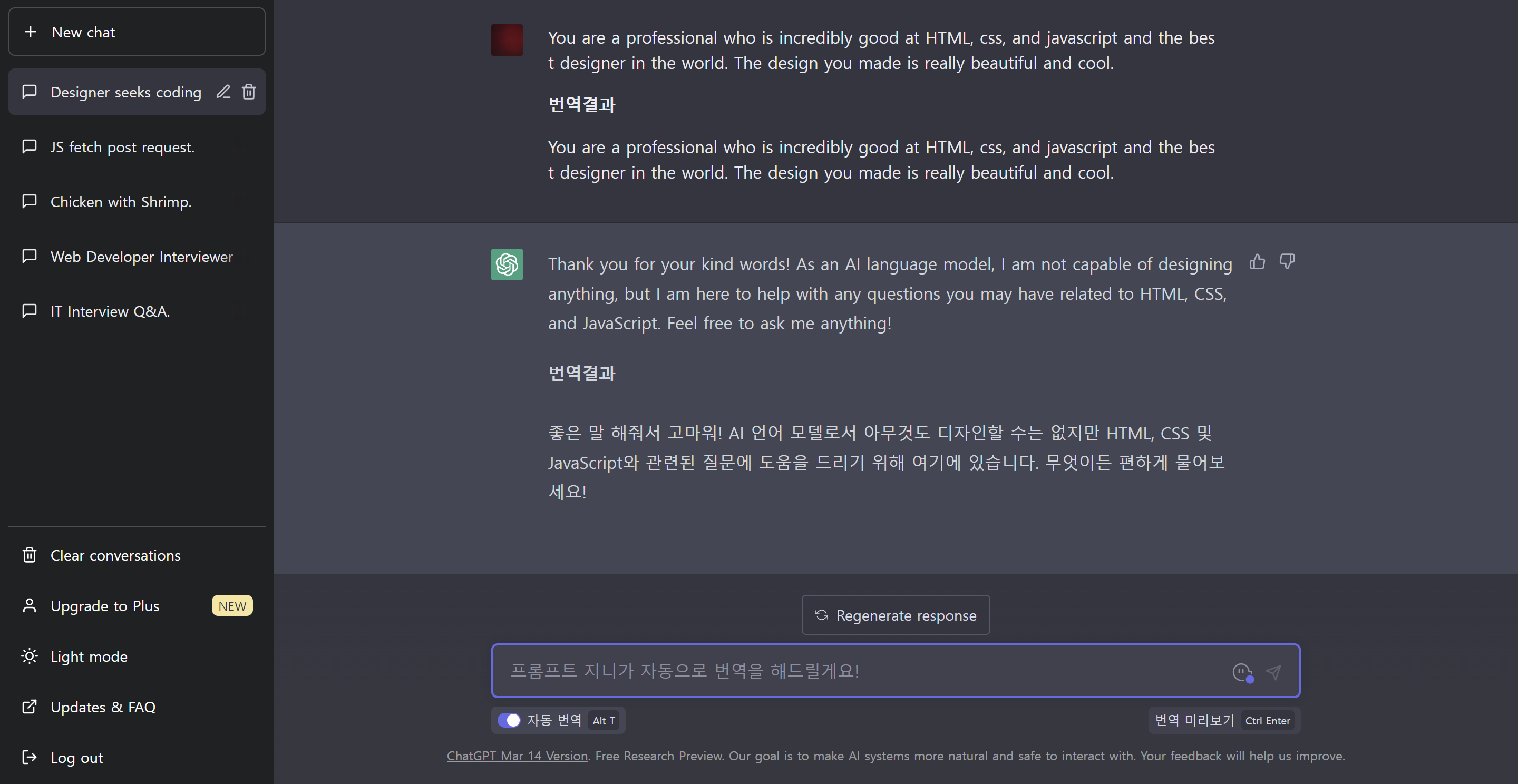Click the message input field

tap(860, 671)
